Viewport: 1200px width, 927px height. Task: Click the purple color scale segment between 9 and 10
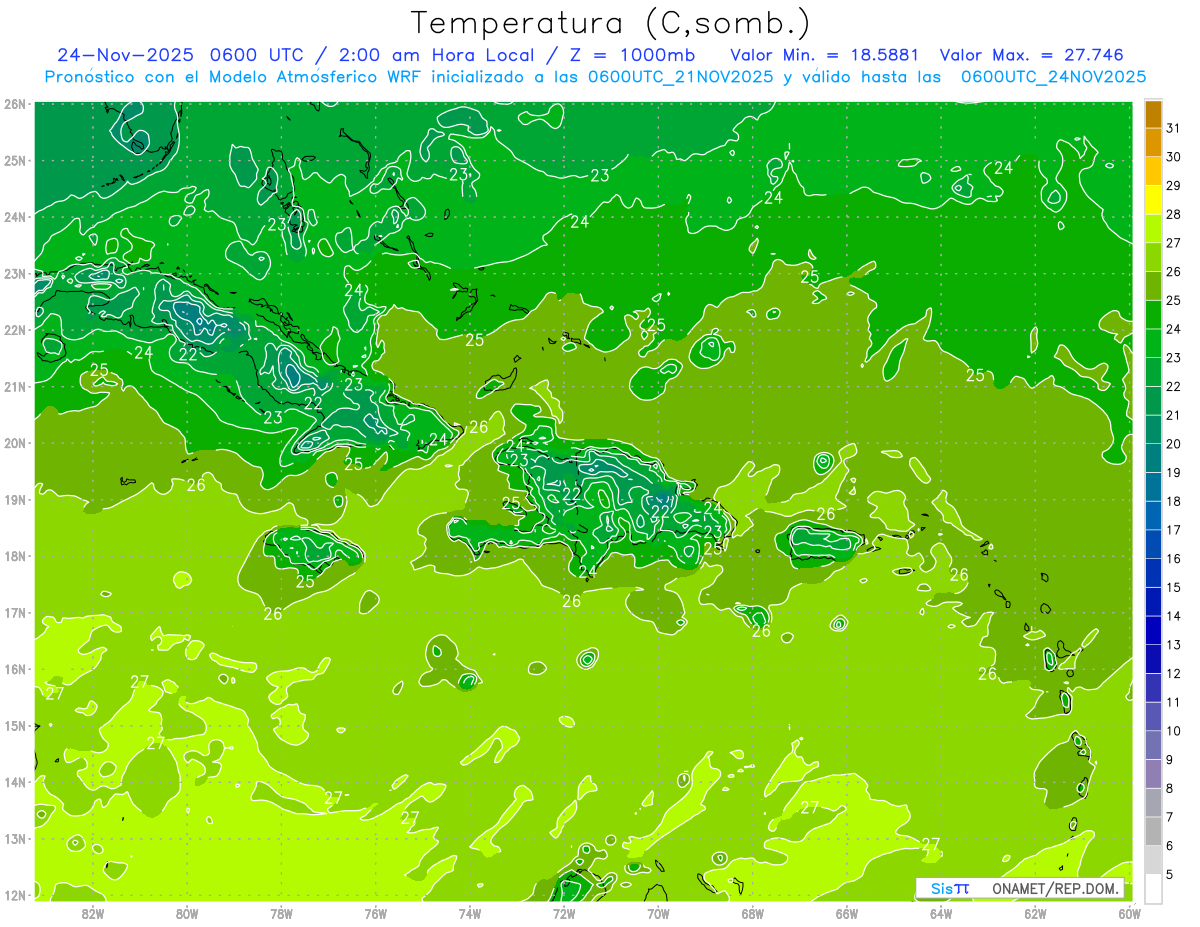pos(1153,746)
